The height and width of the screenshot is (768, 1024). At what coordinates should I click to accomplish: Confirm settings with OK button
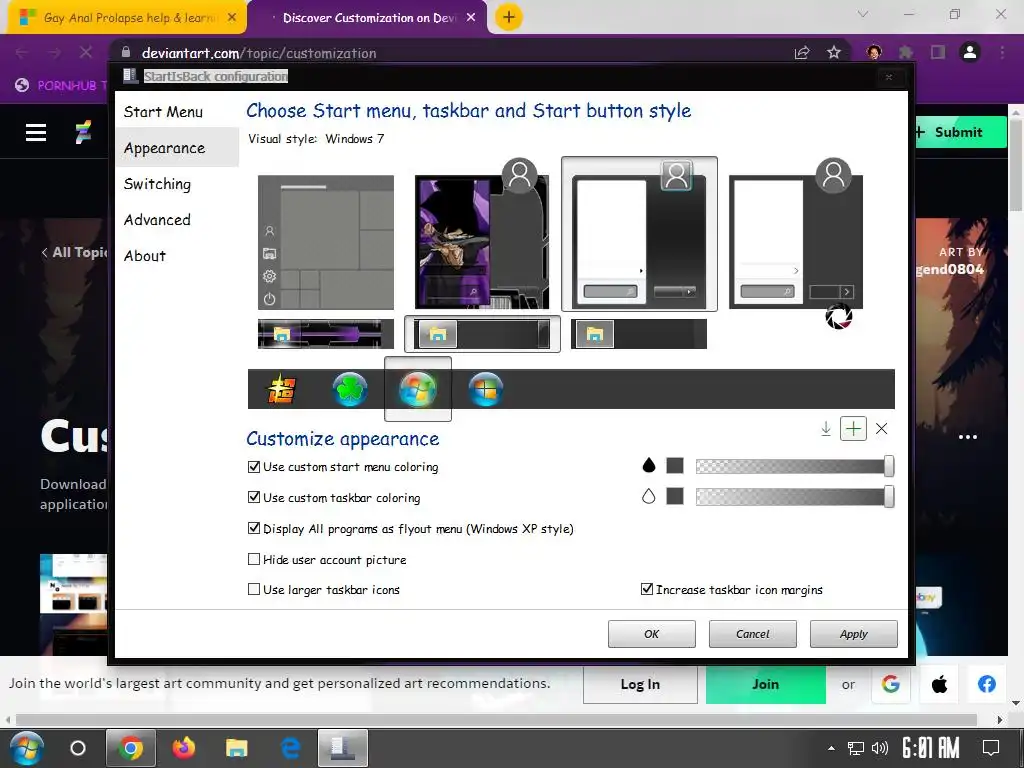pos(652,633)
